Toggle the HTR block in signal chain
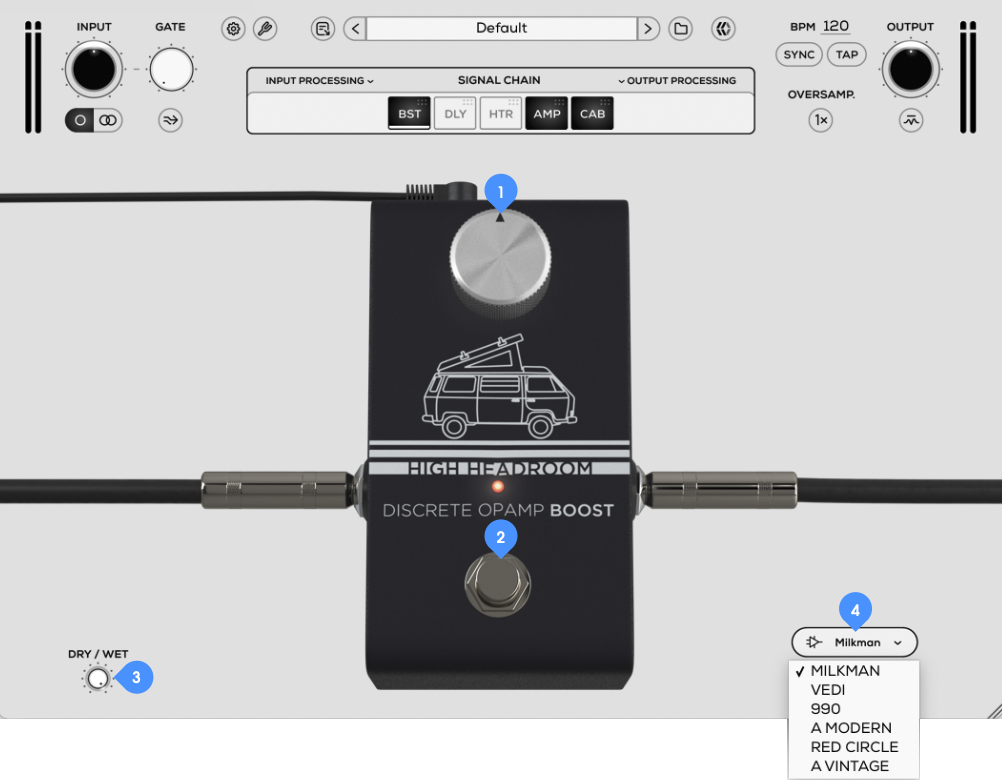The width and height of the screenshot is (1002, 780). point(501,114)
